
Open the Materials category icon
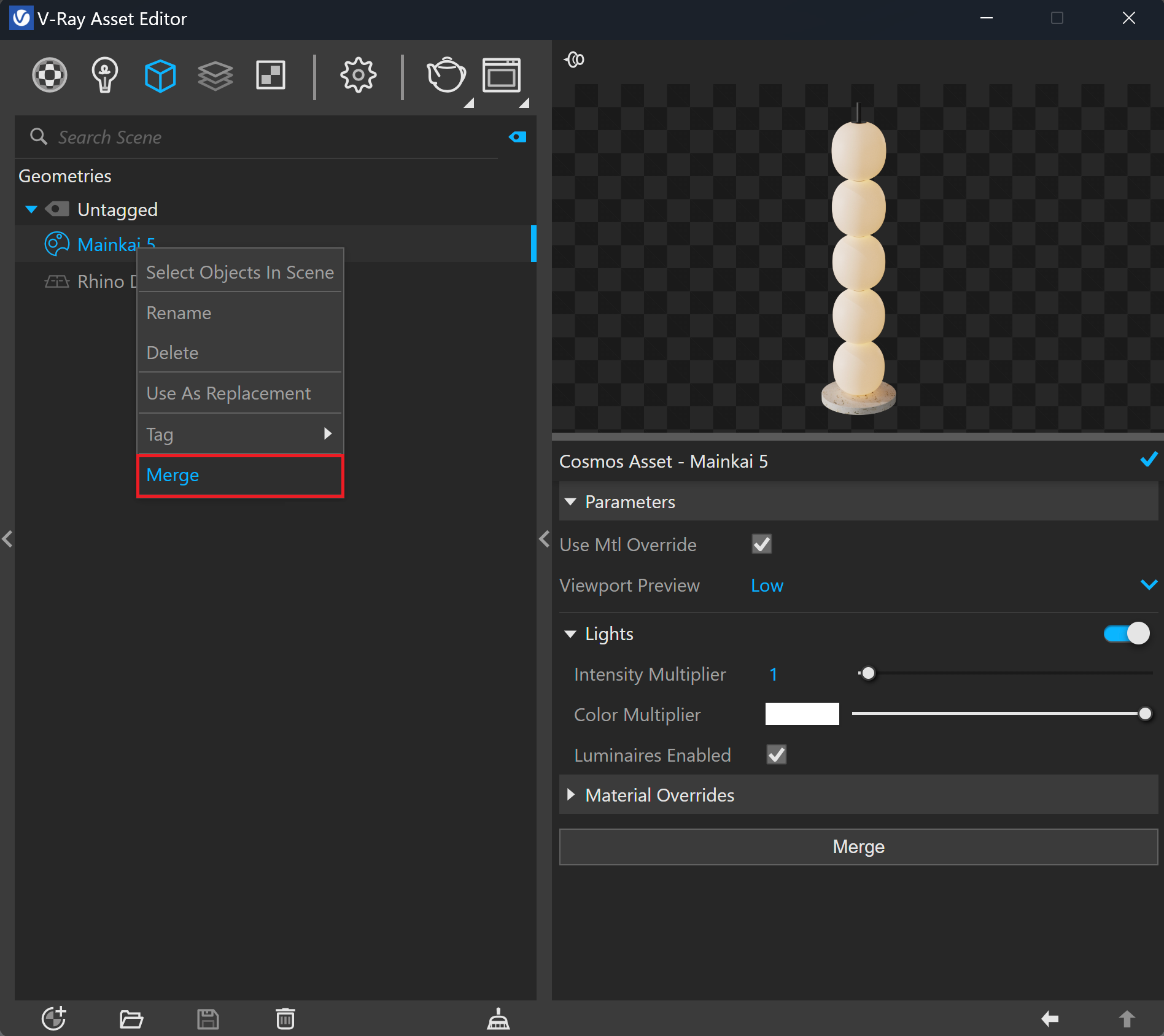[x=50, y=75]
